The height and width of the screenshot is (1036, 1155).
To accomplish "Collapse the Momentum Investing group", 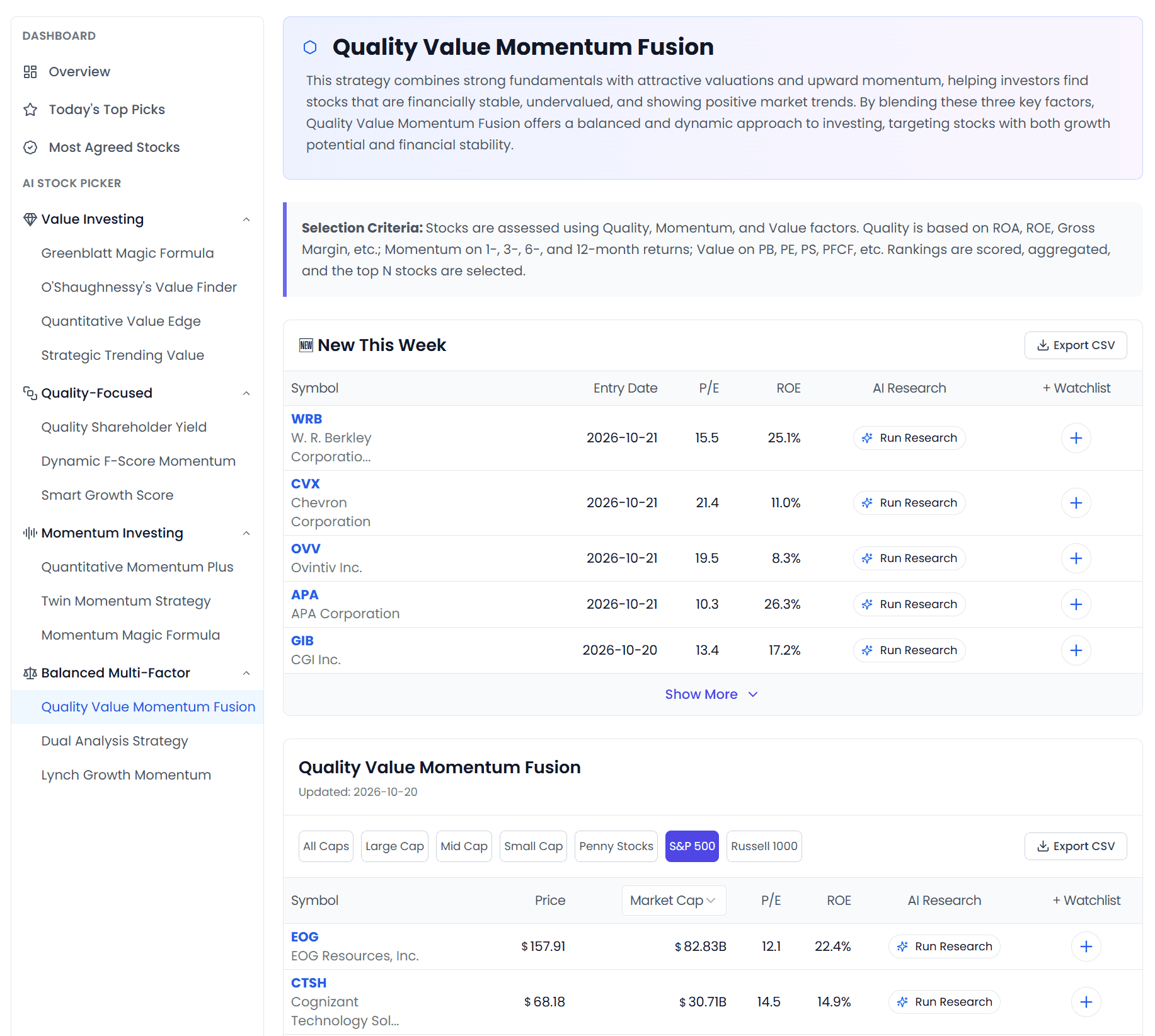I will (246, 533).
